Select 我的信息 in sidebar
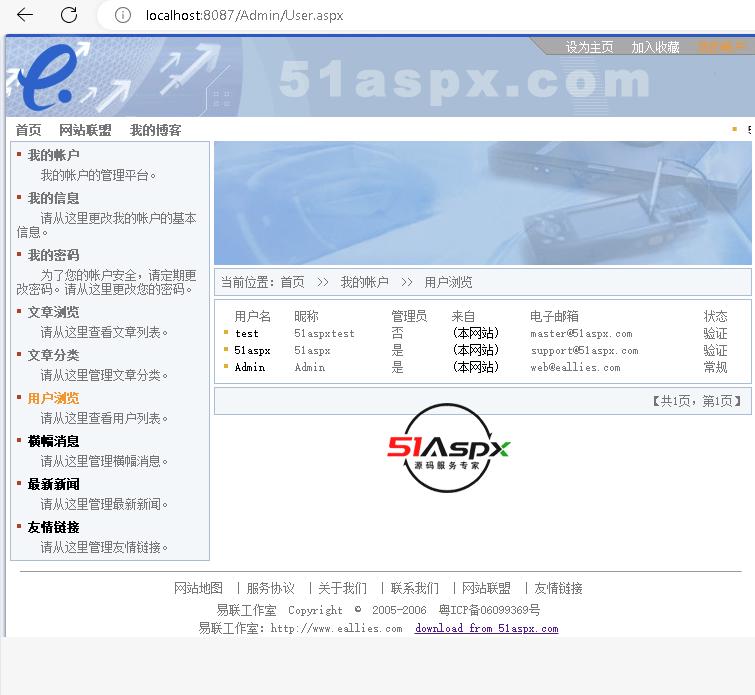The image size is (755, 695). point(53,198)
